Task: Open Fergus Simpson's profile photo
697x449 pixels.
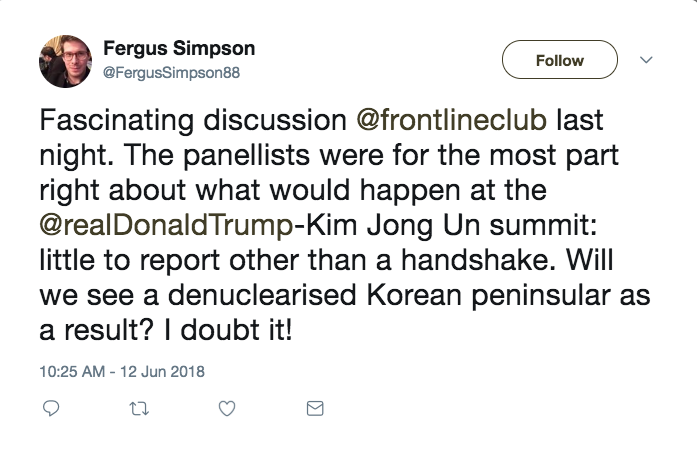Action: 65,62
